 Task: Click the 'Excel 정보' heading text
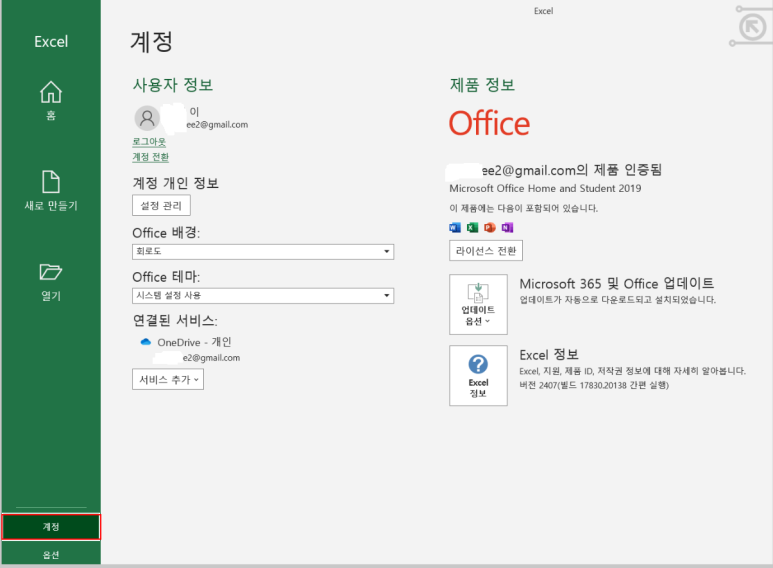(x=549, y=355)
